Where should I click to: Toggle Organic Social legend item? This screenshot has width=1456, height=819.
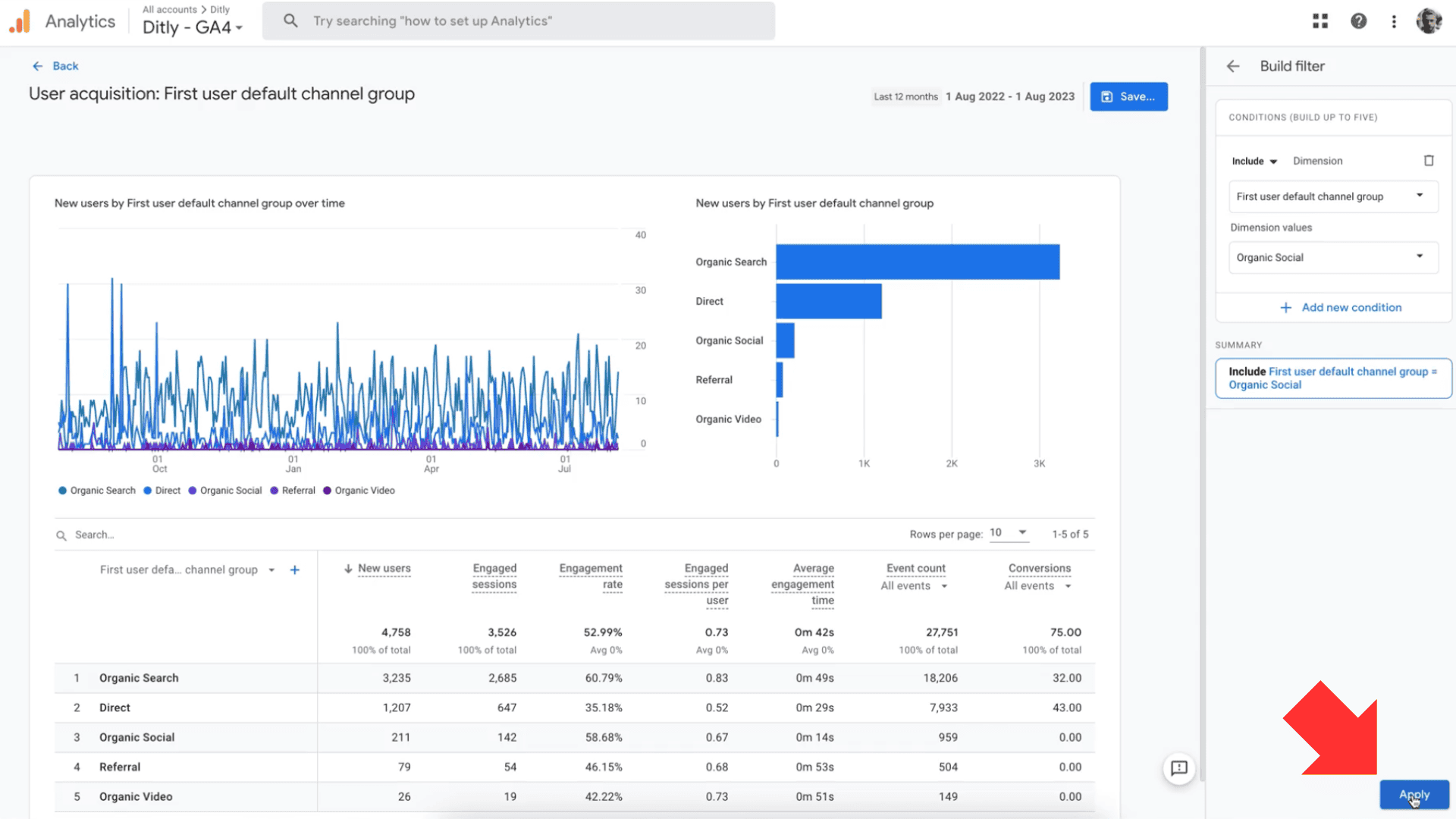pos(225,491)
